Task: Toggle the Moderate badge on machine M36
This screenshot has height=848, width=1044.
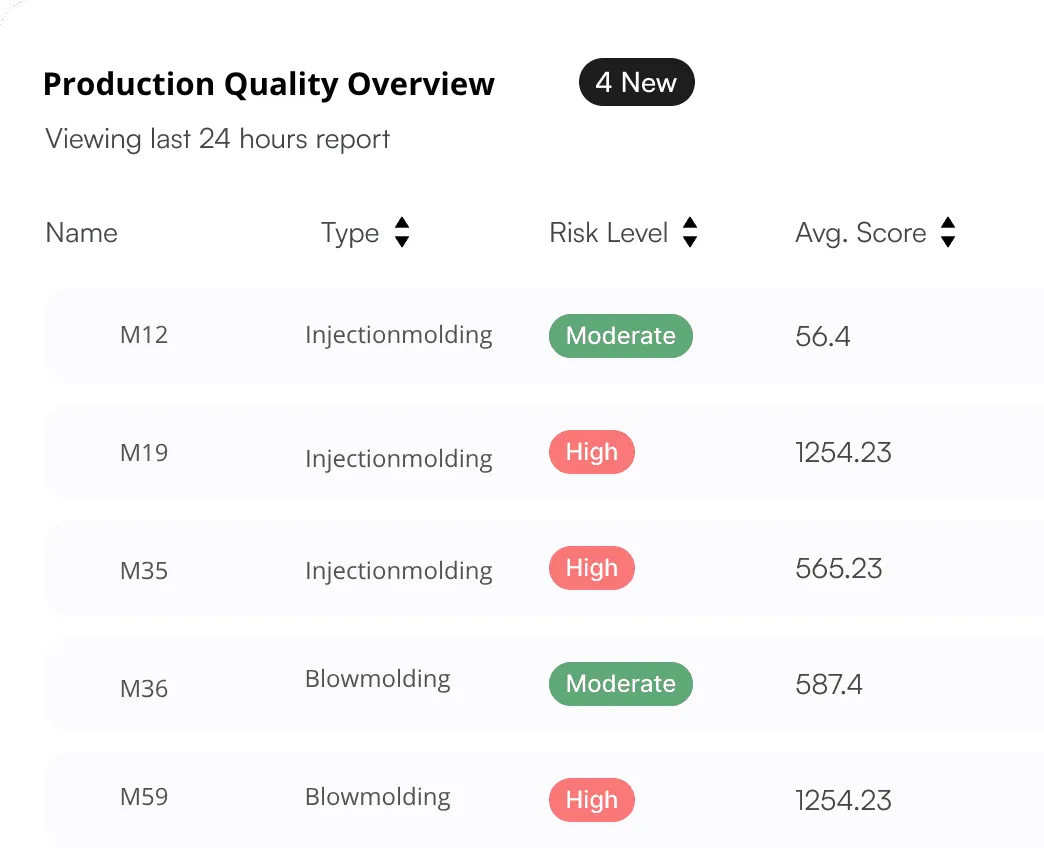Action: click(620, 684)
